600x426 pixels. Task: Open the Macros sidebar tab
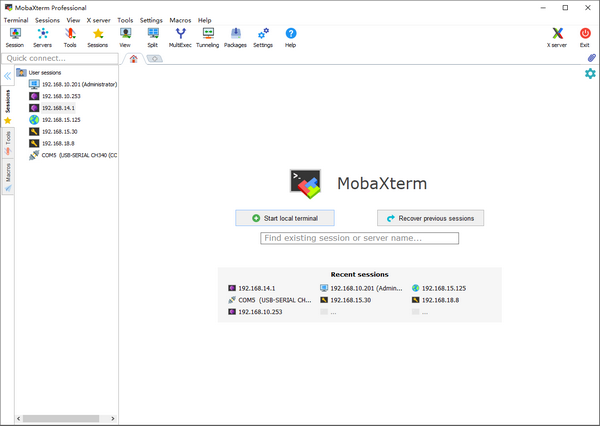coord(8,177)
